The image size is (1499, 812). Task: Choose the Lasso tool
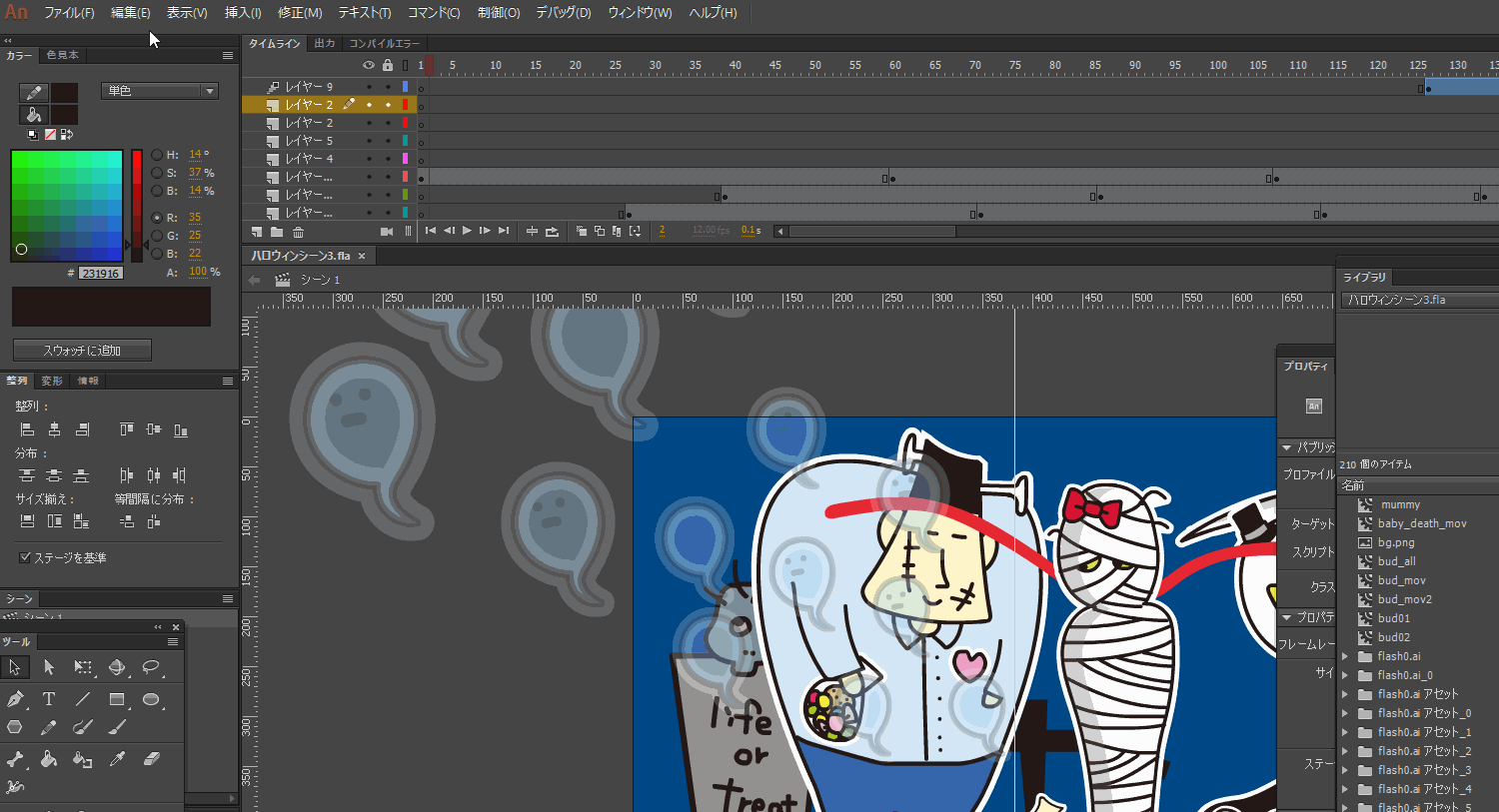151,667
